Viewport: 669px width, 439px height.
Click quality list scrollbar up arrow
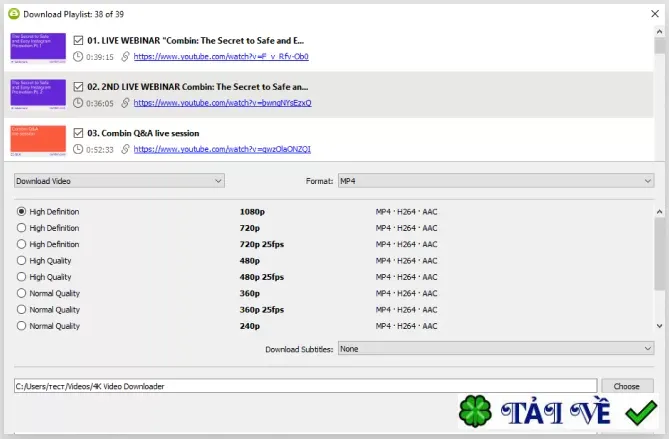[660, 212]
